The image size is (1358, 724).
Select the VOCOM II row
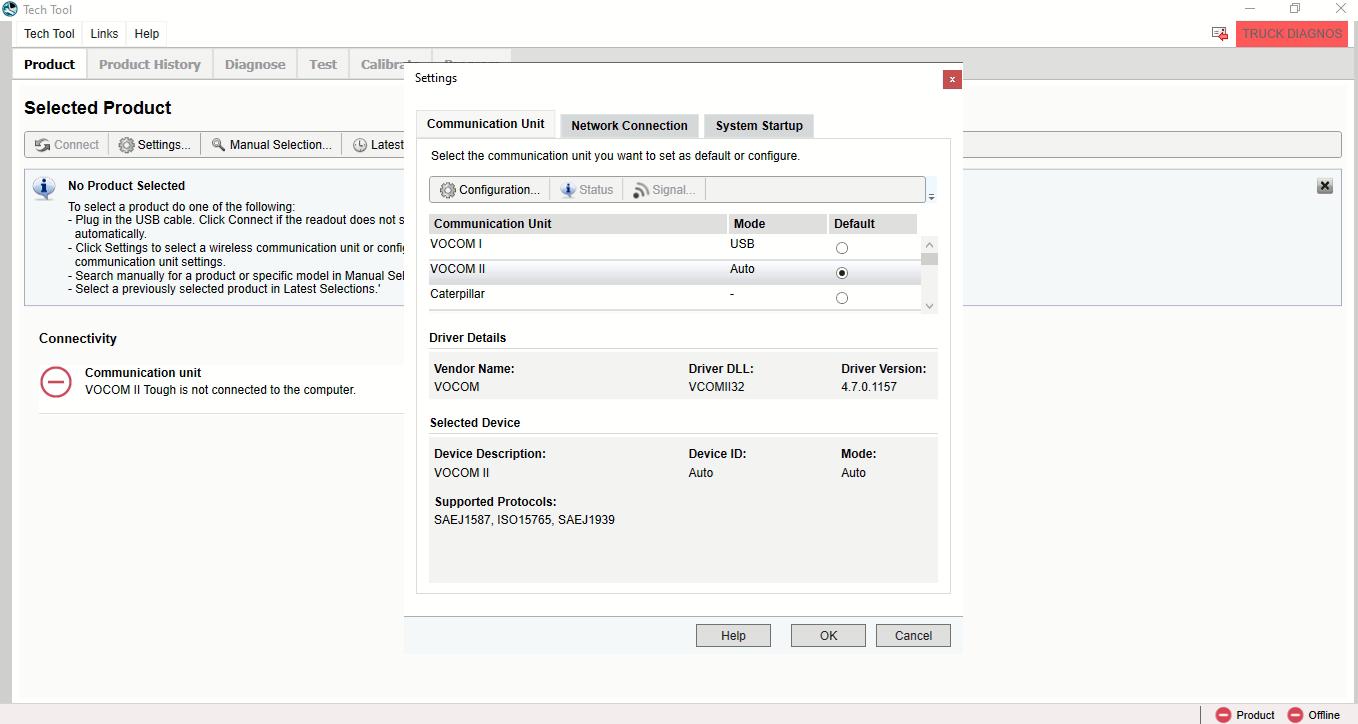click(675, 272)
